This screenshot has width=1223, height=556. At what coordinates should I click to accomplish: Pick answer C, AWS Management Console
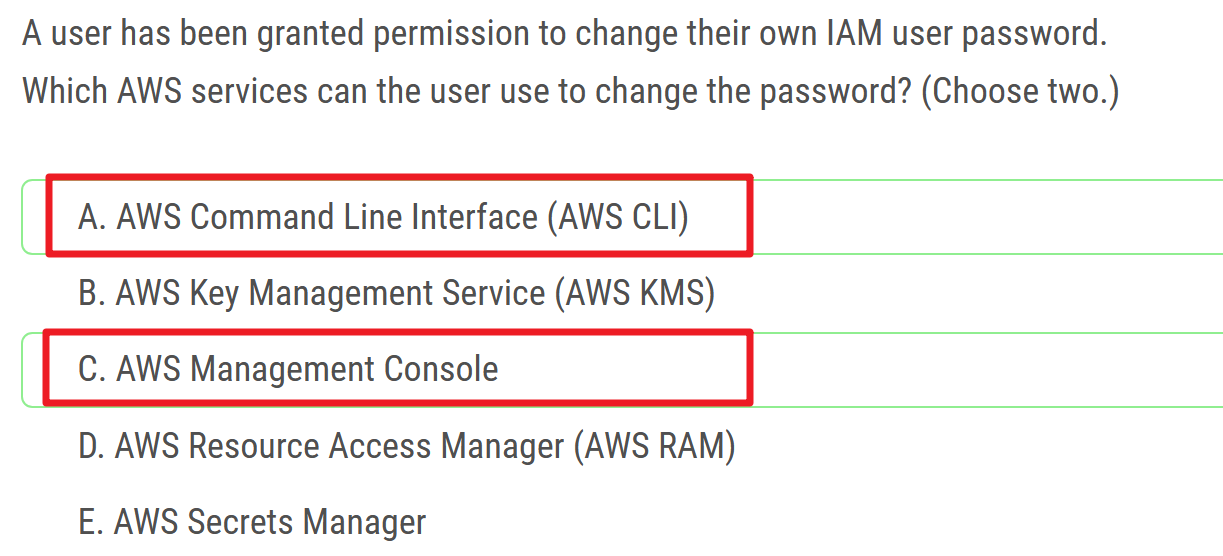coord(288,369)
